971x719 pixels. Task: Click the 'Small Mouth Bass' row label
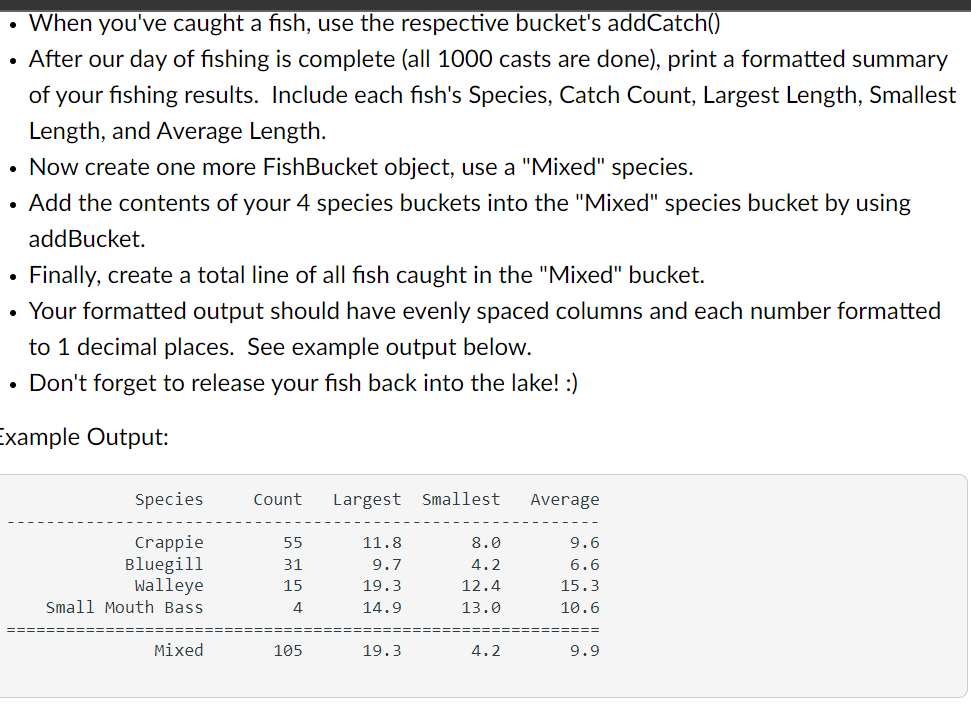coord(124,608)
